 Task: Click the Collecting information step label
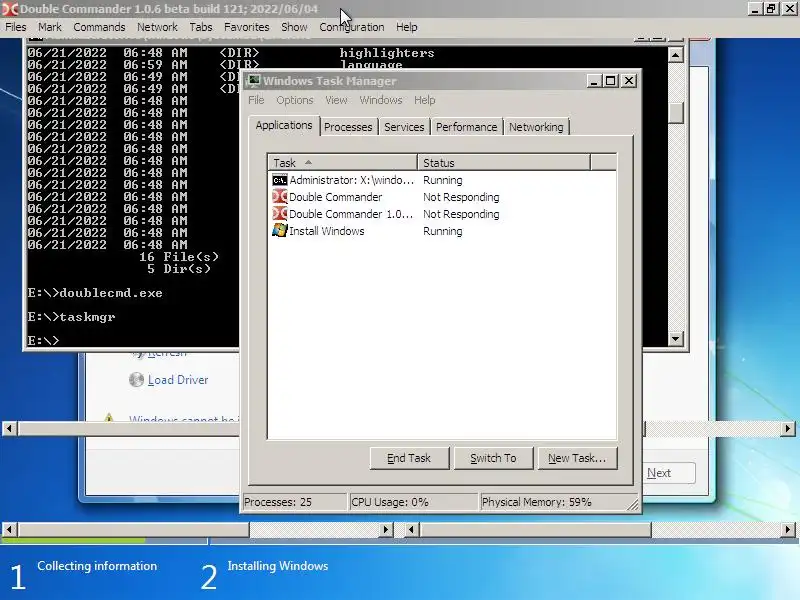click(97, 566)
